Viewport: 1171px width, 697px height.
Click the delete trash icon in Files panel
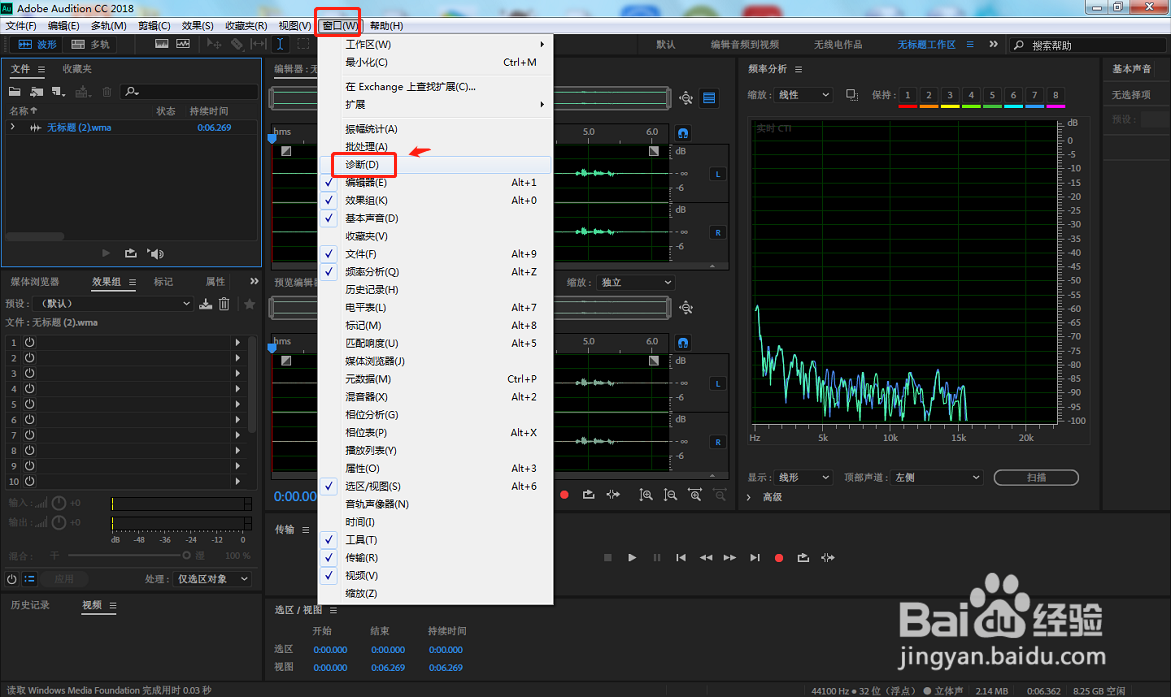(107, 92)
